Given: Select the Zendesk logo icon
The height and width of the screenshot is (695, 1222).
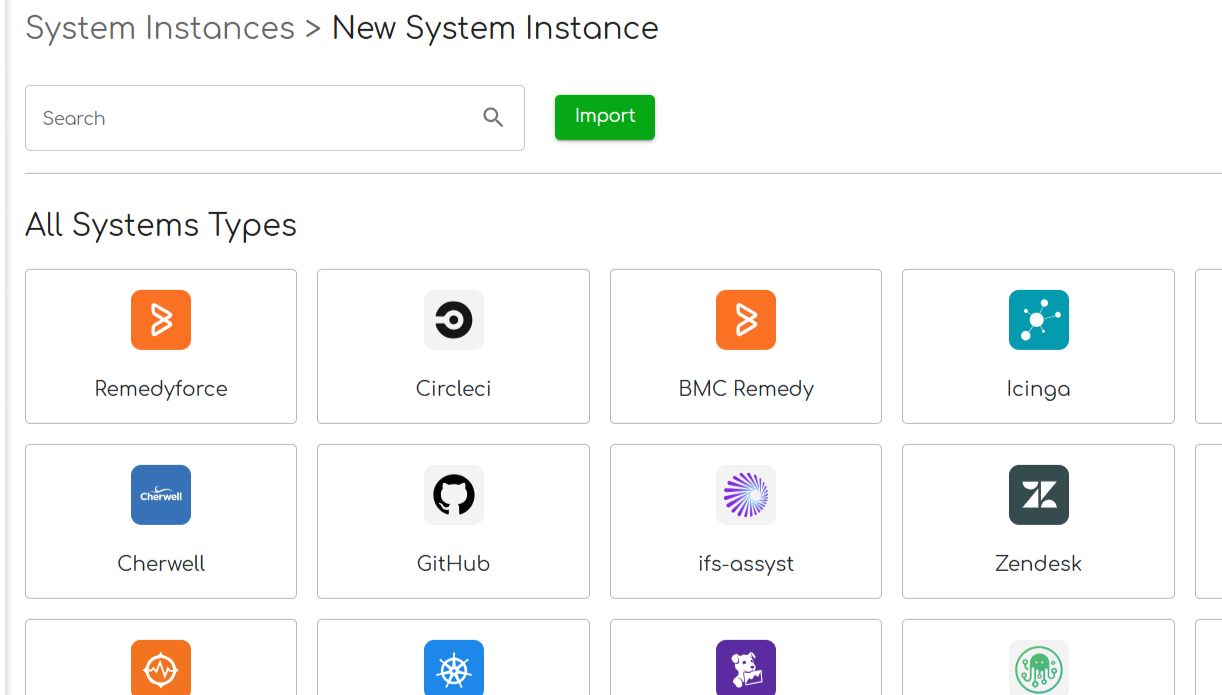Looking at the screenshot, I should (1038, 495).
